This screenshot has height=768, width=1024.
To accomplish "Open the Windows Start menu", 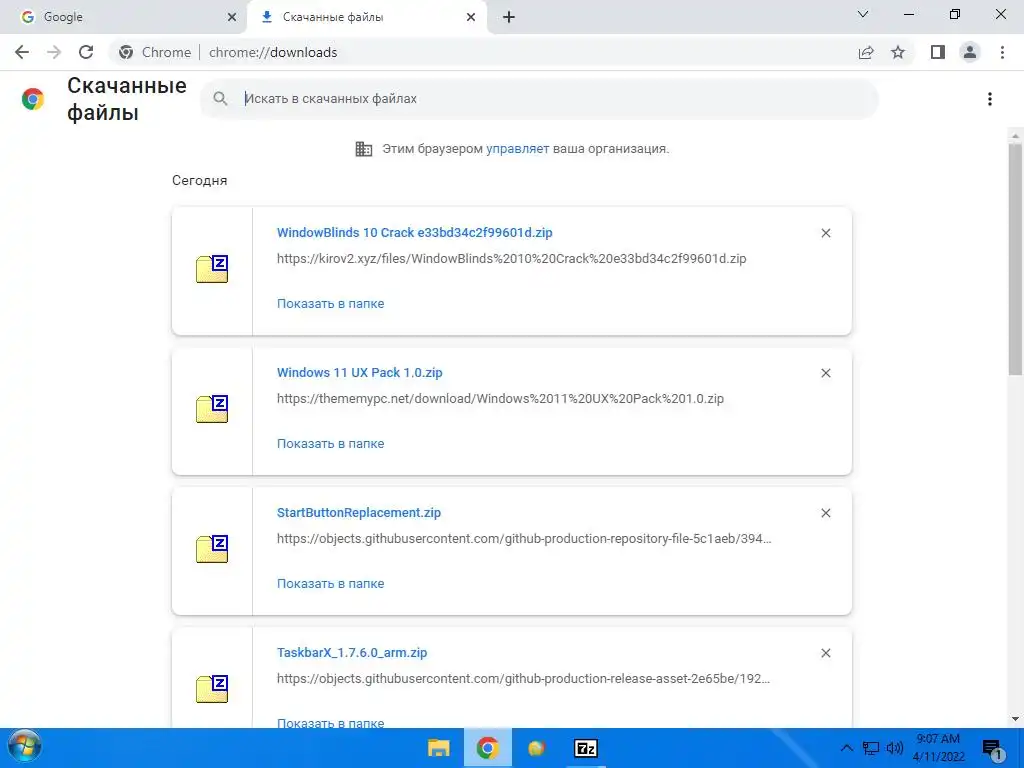I will (x=25, y=747).
